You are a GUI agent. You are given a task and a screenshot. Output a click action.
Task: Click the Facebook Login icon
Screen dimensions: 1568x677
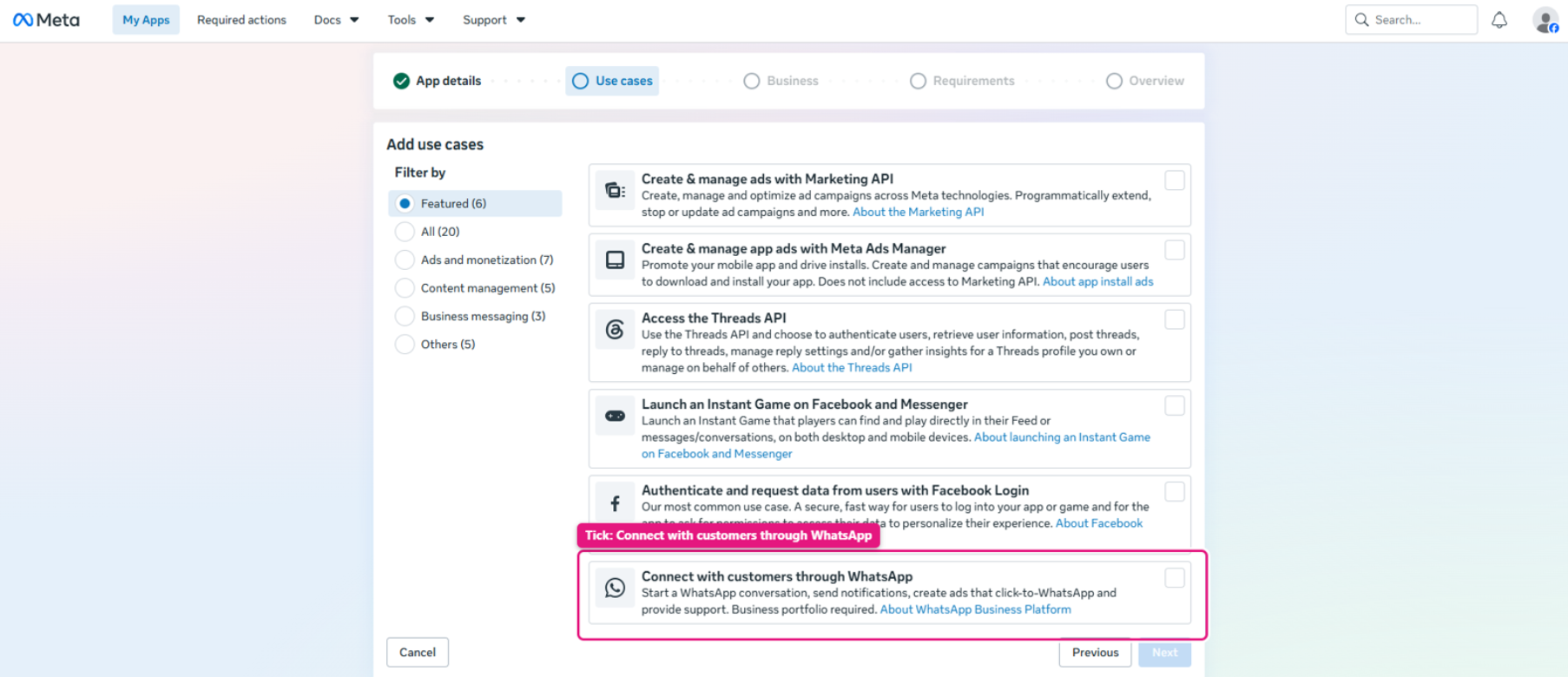[x=615, y=503]
